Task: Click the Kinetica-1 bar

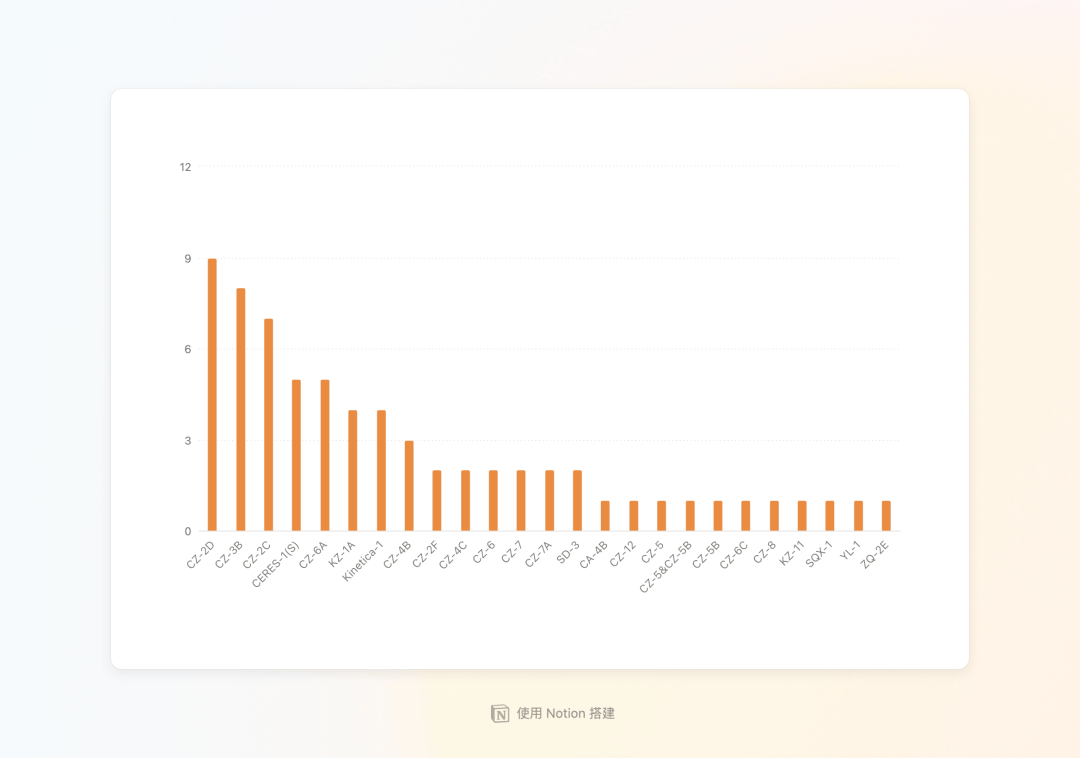Action: (x=381, y=471)
